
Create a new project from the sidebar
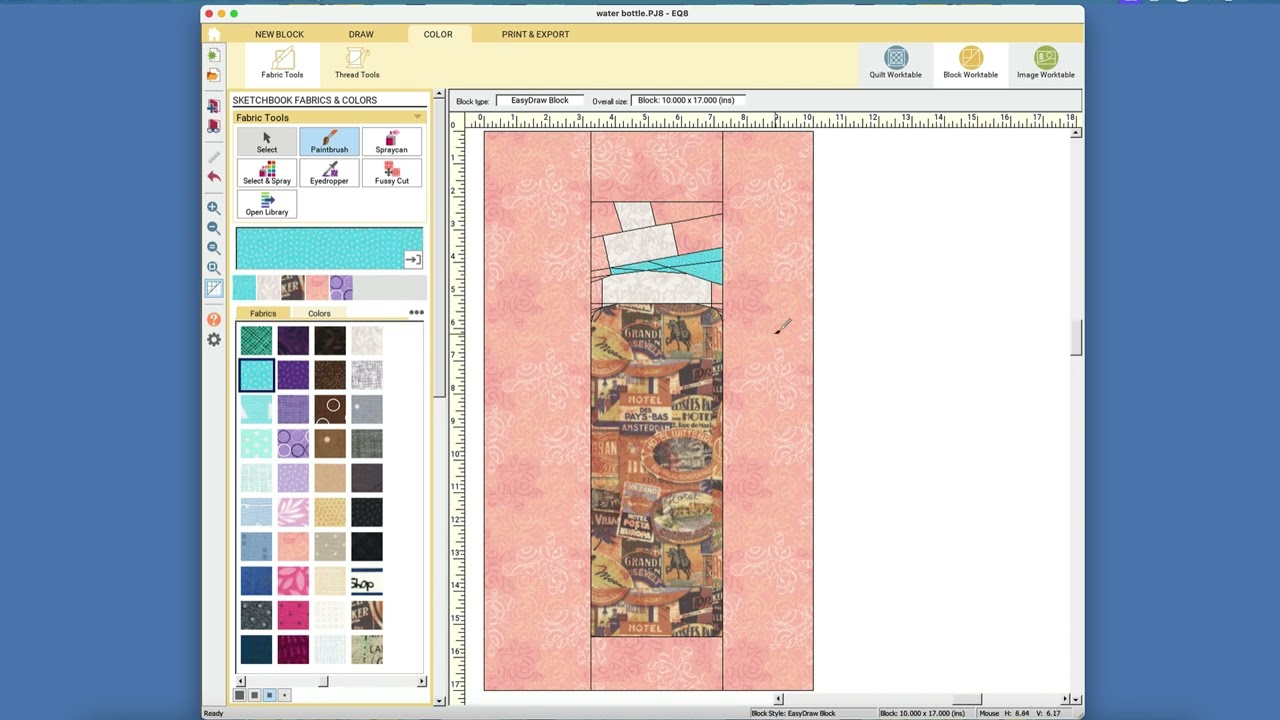tap(213, 56)
